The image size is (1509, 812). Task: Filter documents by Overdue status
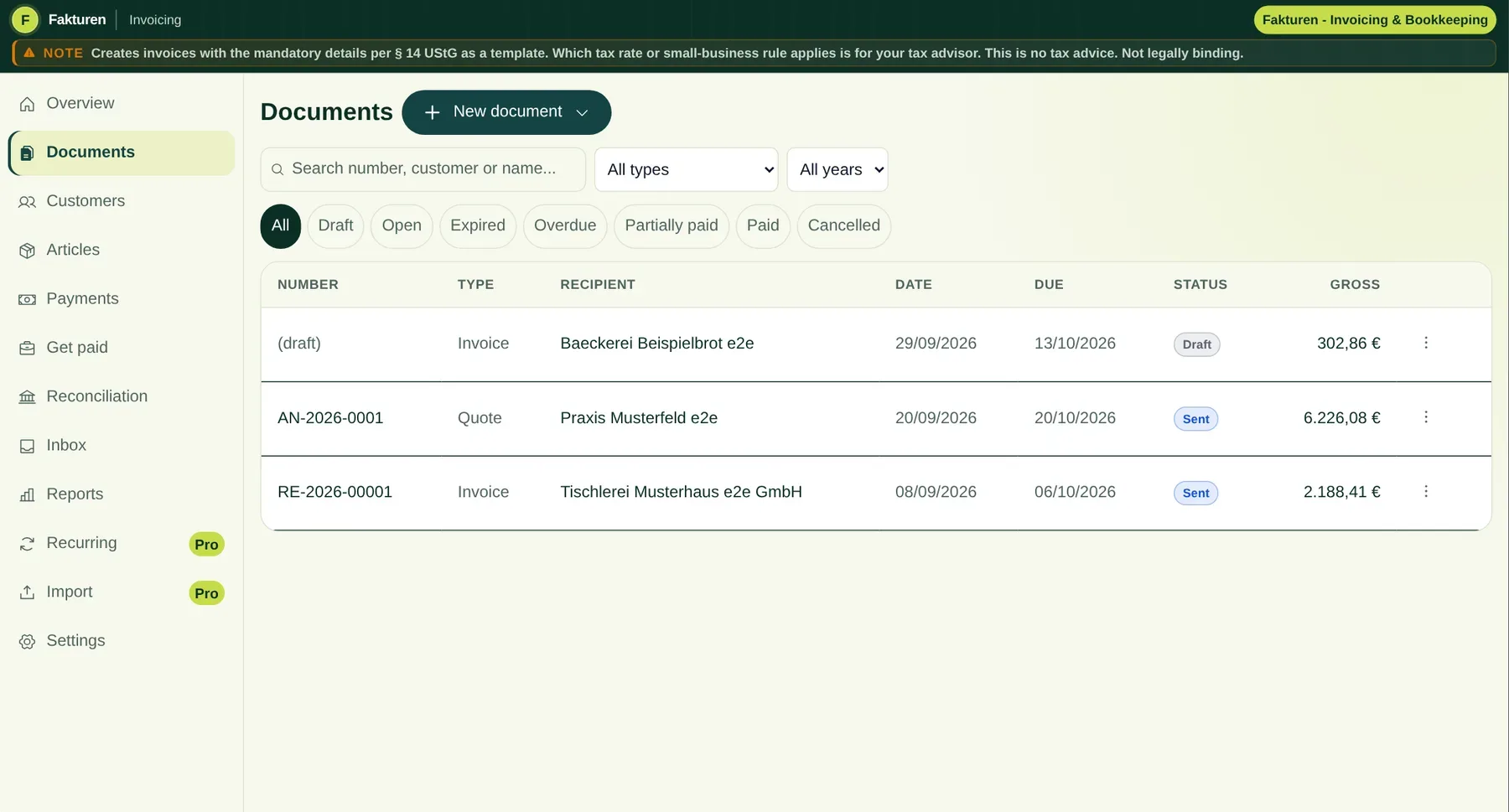coord(565,225)
